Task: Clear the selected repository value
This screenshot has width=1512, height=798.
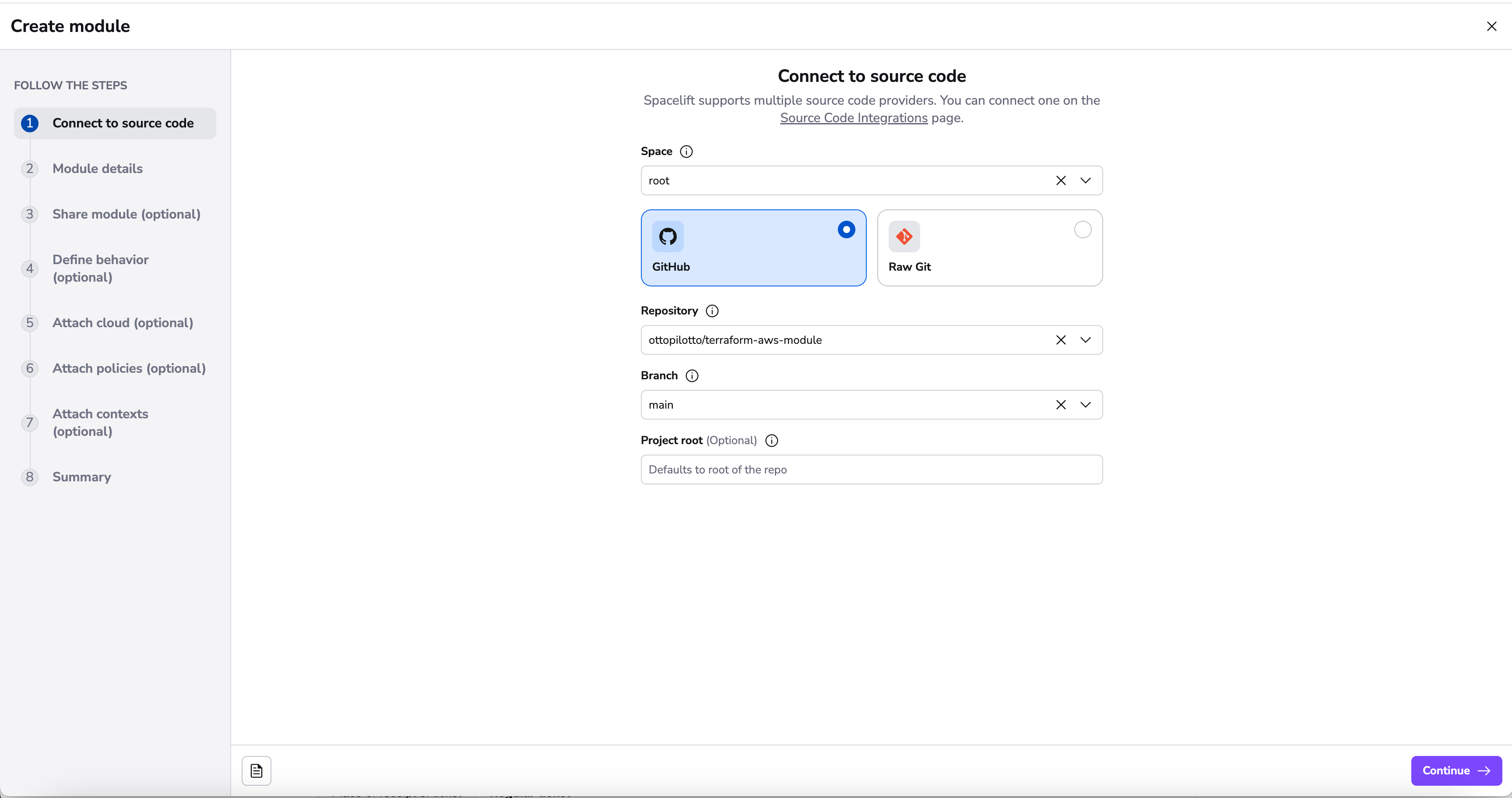Action: click(x=1061, y=340)
